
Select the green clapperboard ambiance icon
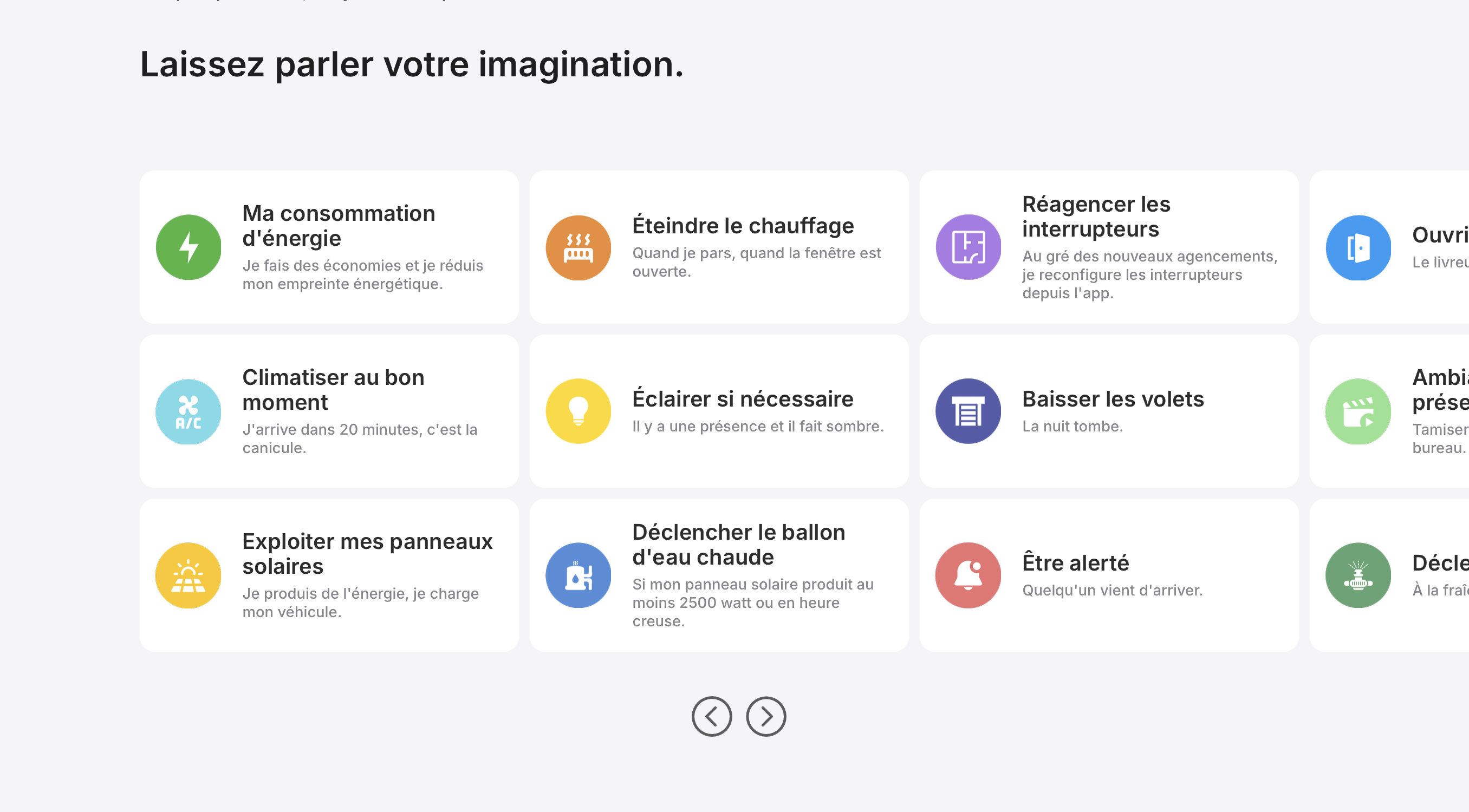pos(1358,411)
